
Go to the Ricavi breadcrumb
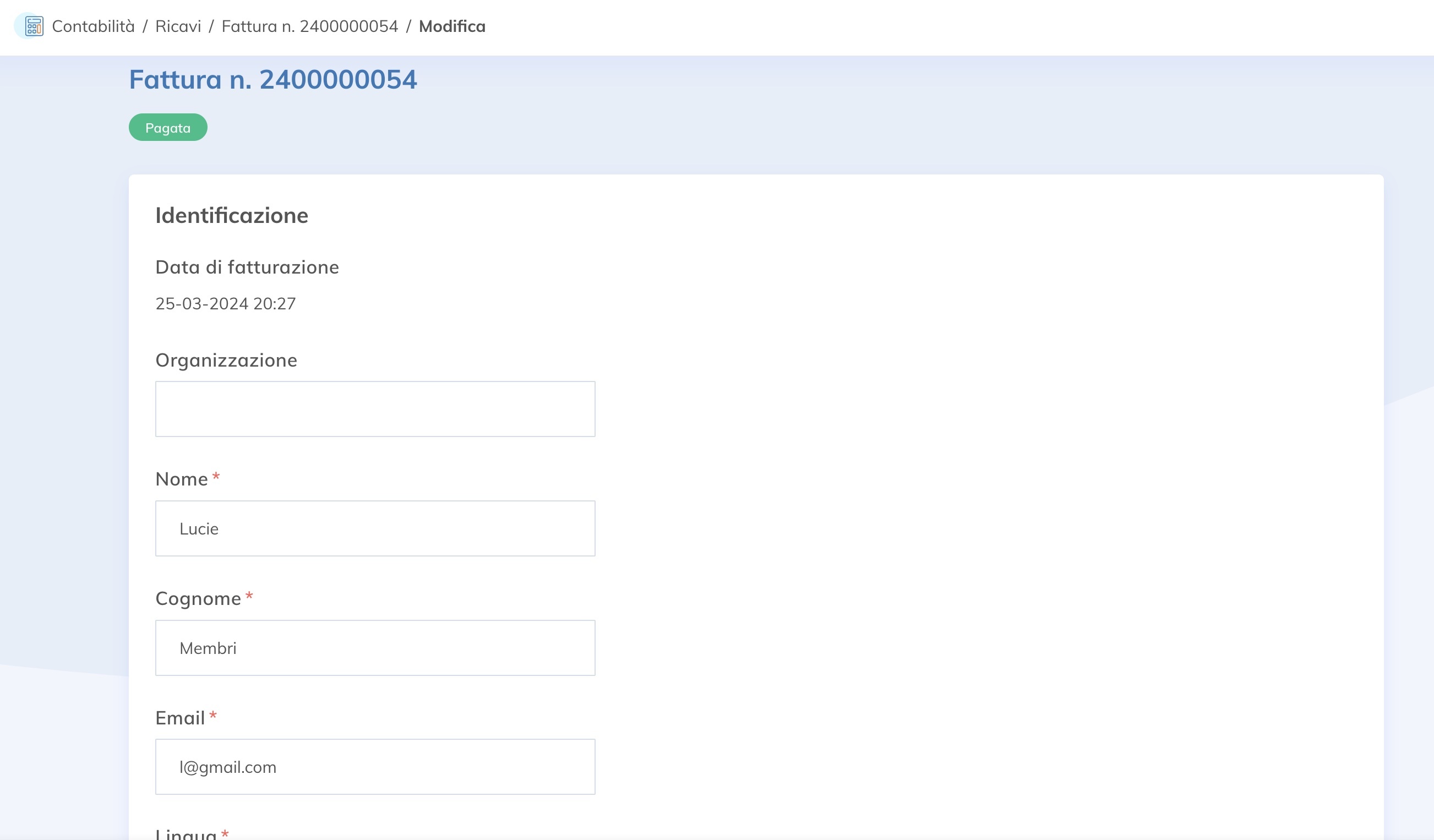click(178, 26)
